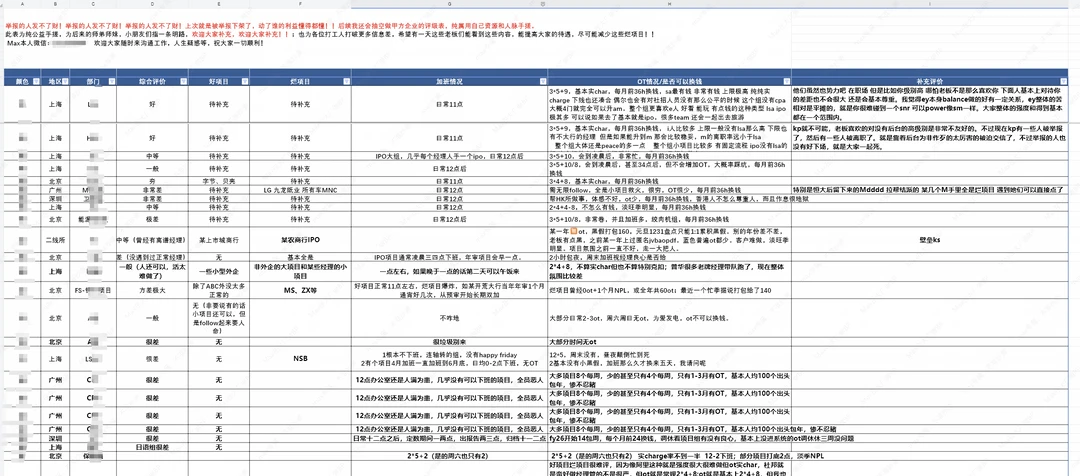The height and width of the screenshot is (476, 1080).
Task: Open the 加班情况 column filter dropdown
Action: pos(542,81)
